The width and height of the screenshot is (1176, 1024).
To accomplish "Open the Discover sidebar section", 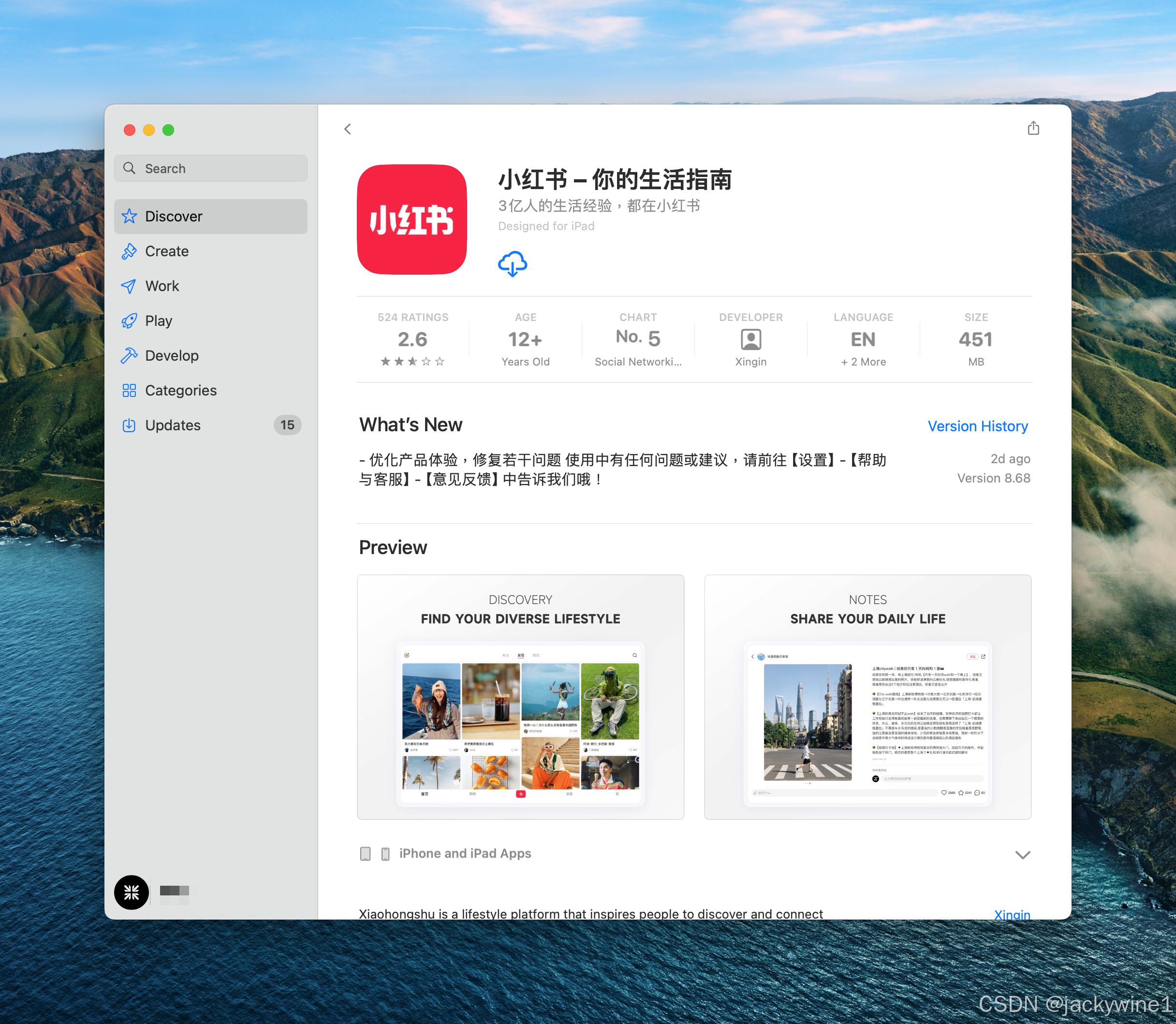I will (x=174, y=217).
